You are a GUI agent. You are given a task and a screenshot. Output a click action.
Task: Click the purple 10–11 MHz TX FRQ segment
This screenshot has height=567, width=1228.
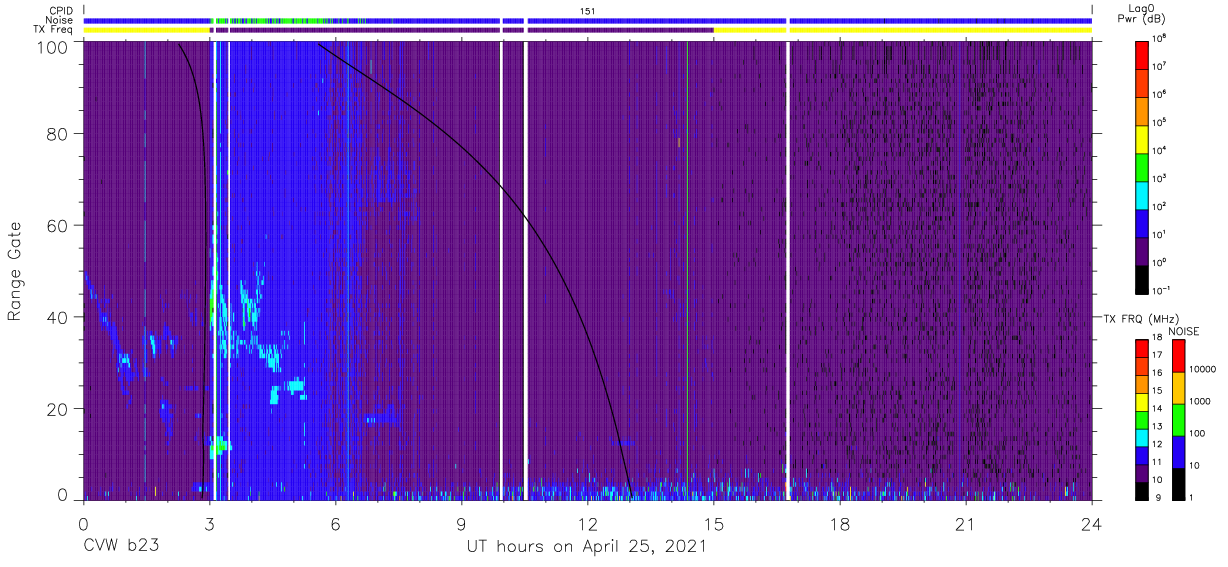point(1142,471)
